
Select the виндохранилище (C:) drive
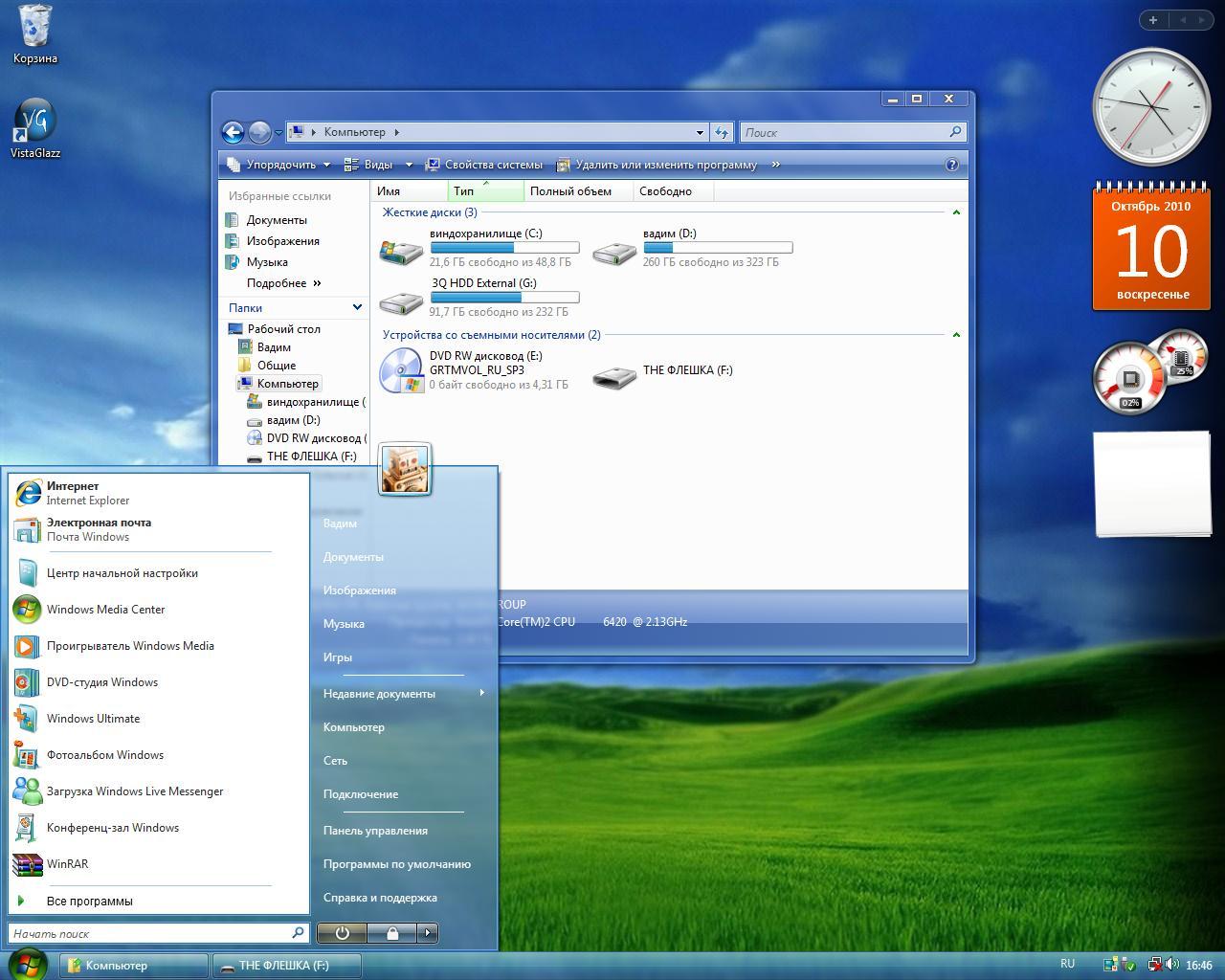[x=479, y=247]
